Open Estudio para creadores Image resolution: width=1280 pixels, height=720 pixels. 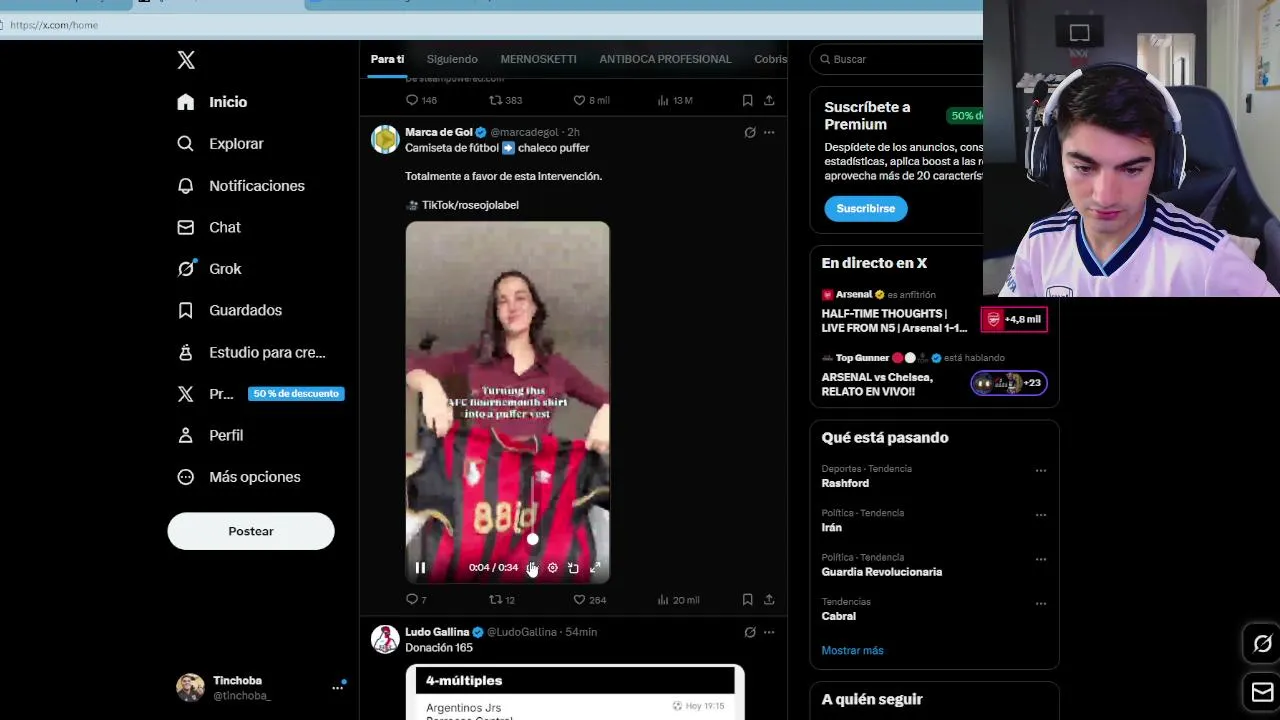251,352
